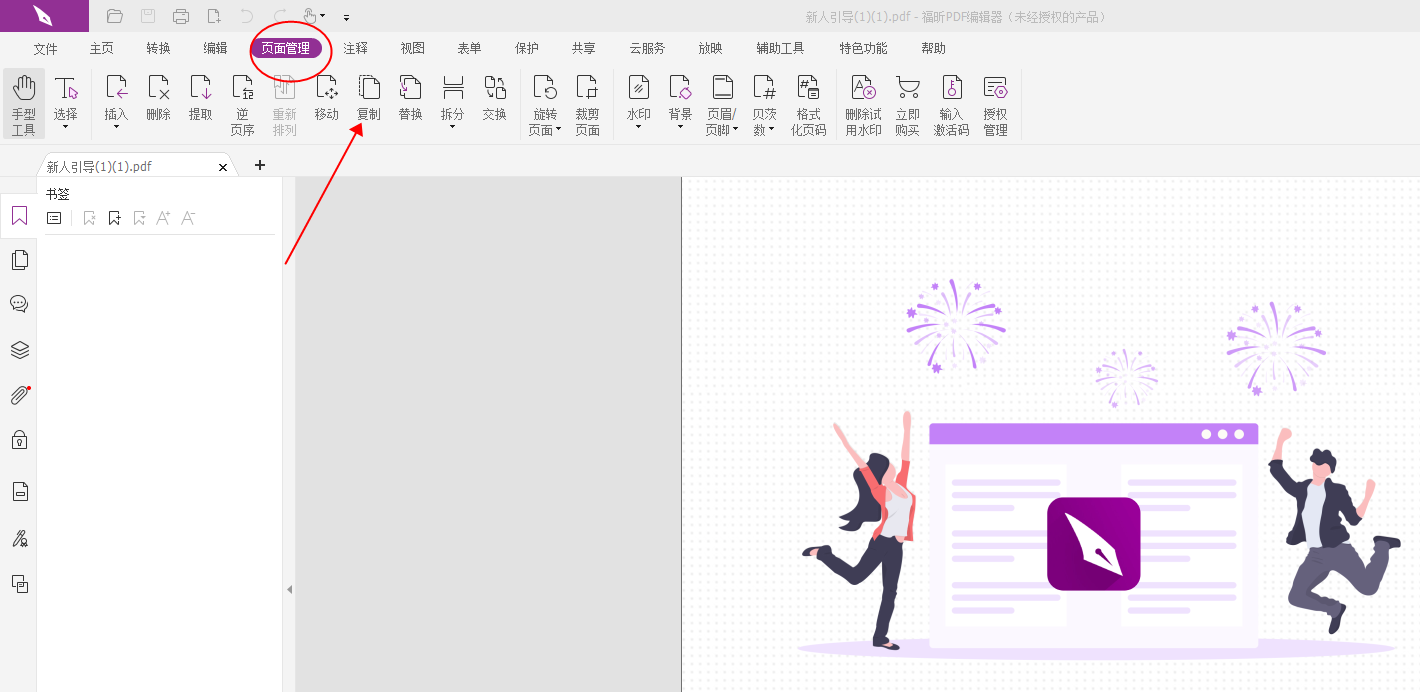Click the 立即购买 buy now button
The width and height of the screenshot is (1420, 692).
907,104
